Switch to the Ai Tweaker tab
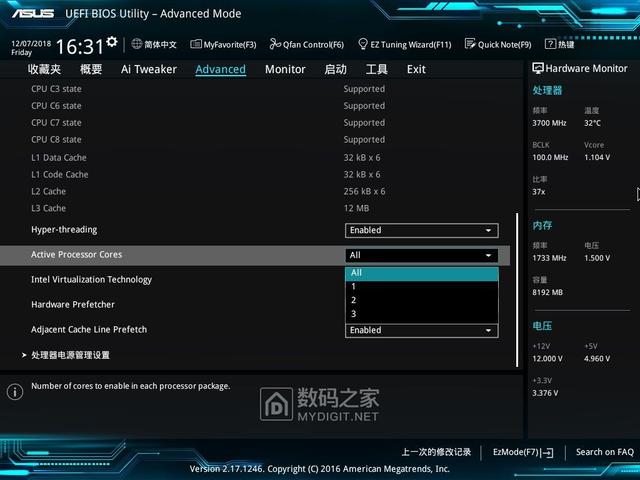Viewport: 640px width, 480px height. click(x=149, y=69)
